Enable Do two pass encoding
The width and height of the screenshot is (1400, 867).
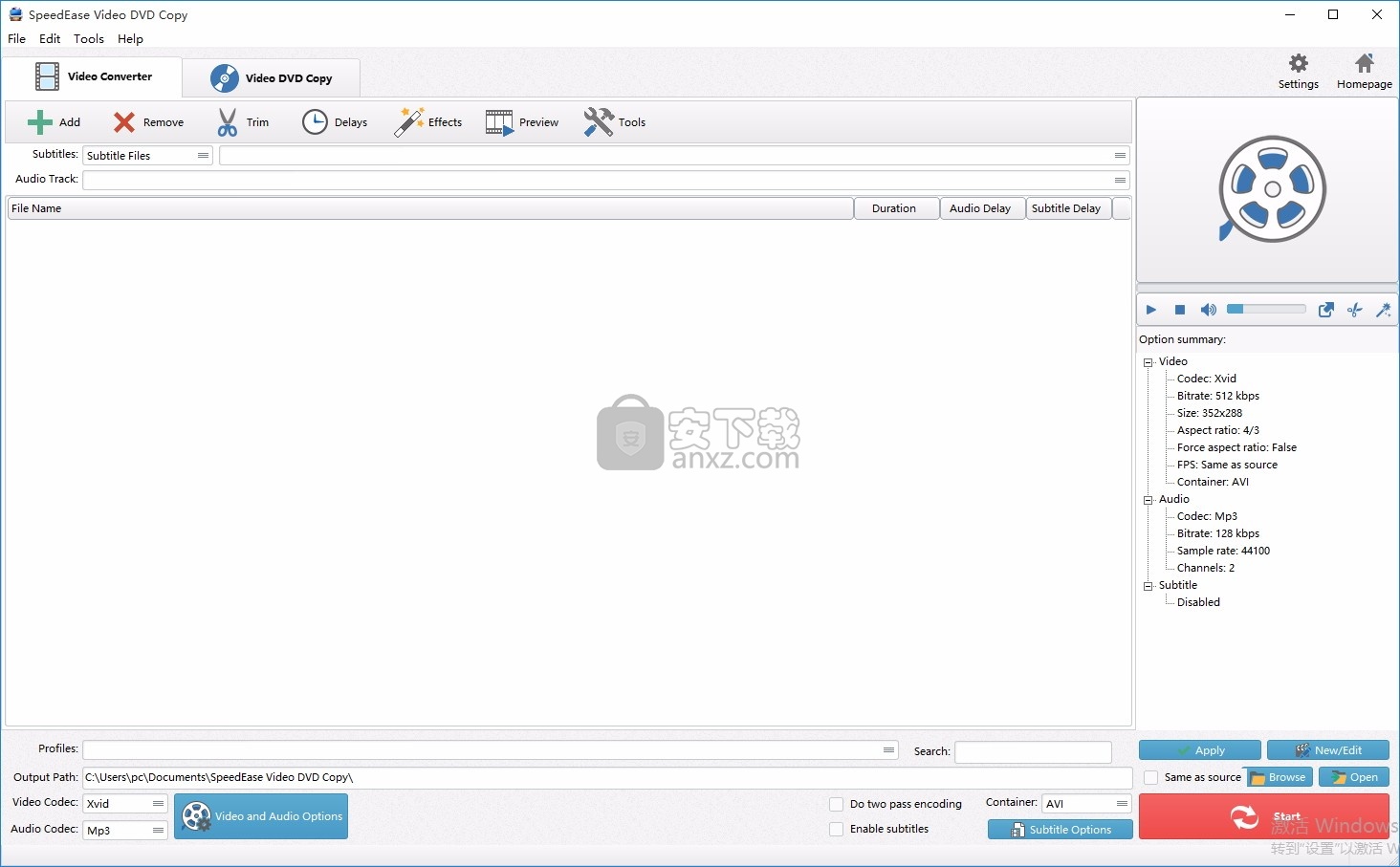pos(836,804)
